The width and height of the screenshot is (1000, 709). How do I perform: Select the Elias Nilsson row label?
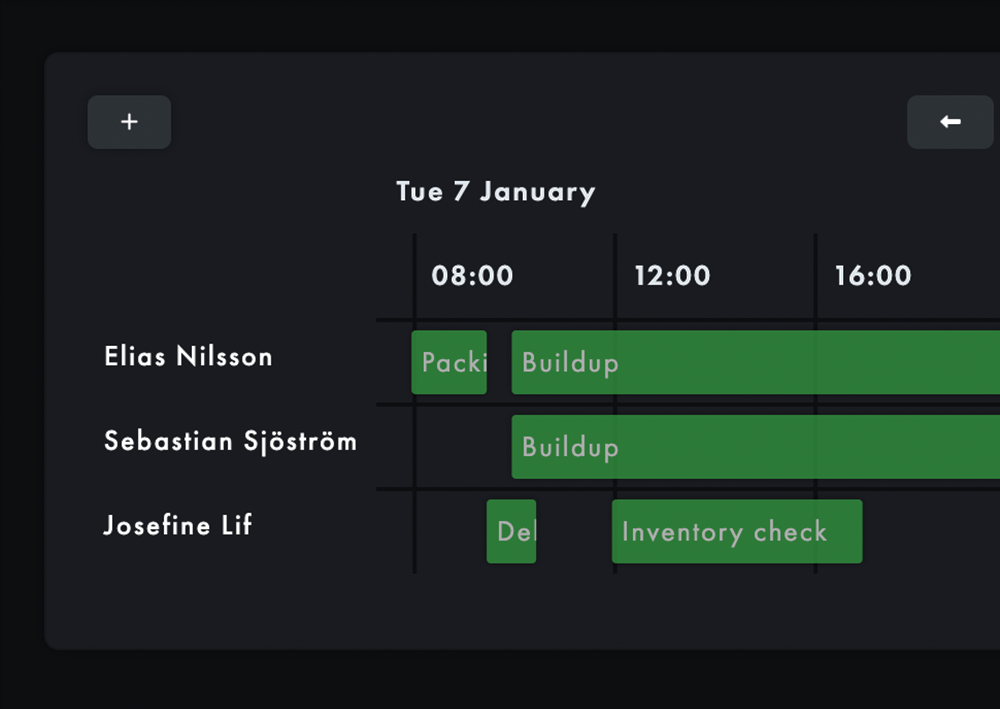point(188,357)
